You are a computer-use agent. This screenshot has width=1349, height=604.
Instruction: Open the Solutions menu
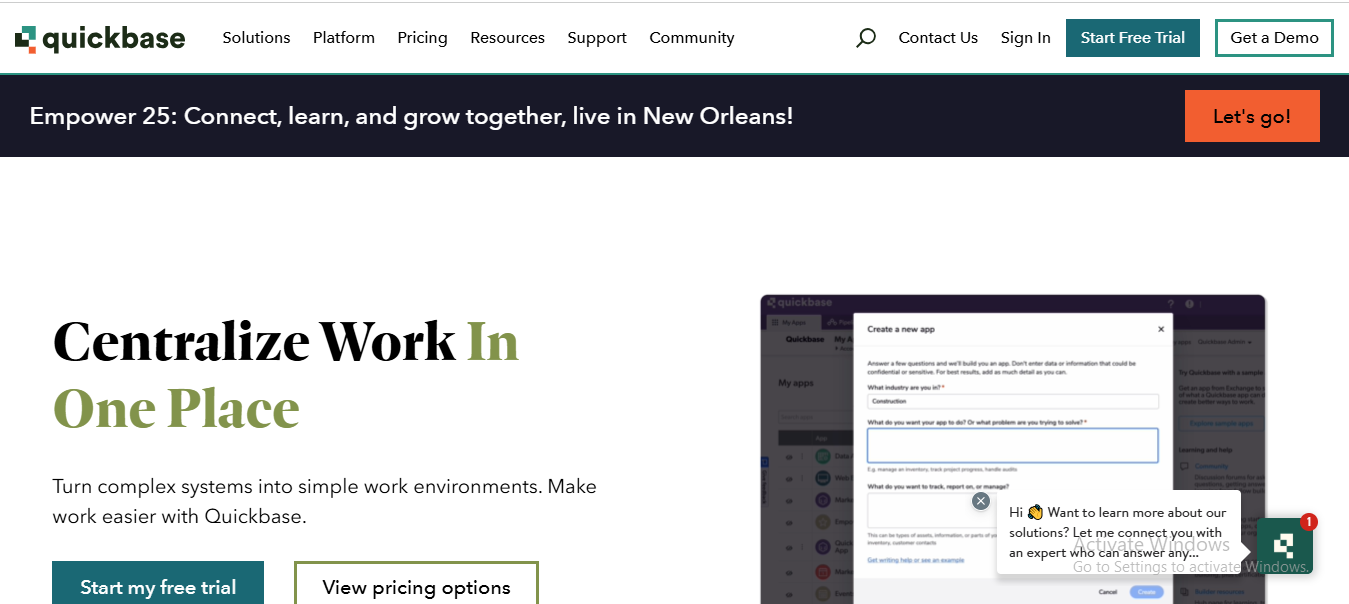coord(256,38)
